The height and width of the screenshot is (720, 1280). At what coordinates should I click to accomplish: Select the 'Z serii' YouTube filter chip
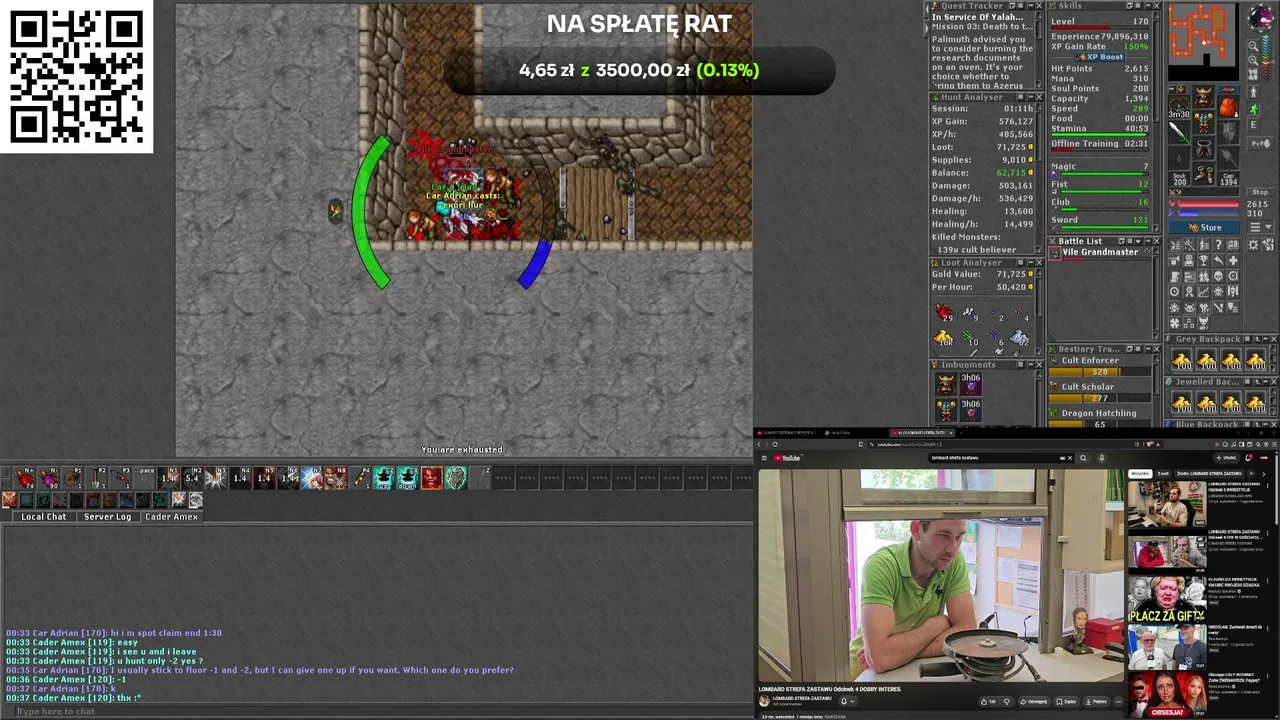point(1163,473)
